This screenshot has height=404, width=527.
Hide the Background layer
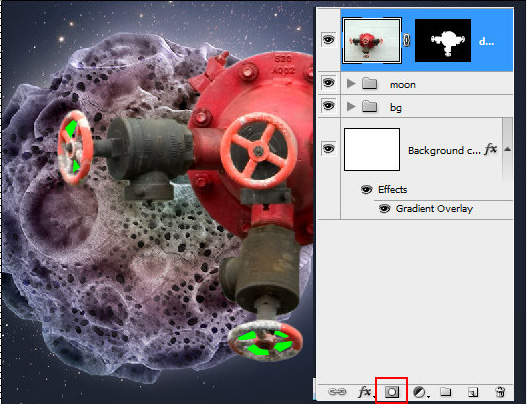pyautogui.click(x=329, y=148)
